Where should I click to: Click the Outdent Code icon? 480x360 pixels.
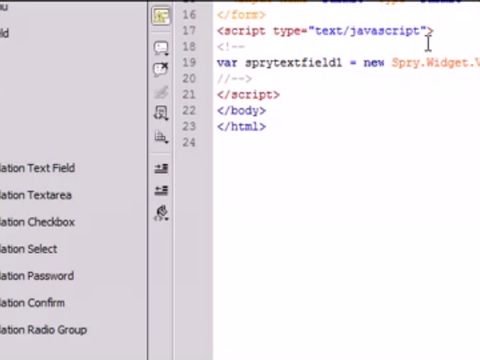point(161,190)
